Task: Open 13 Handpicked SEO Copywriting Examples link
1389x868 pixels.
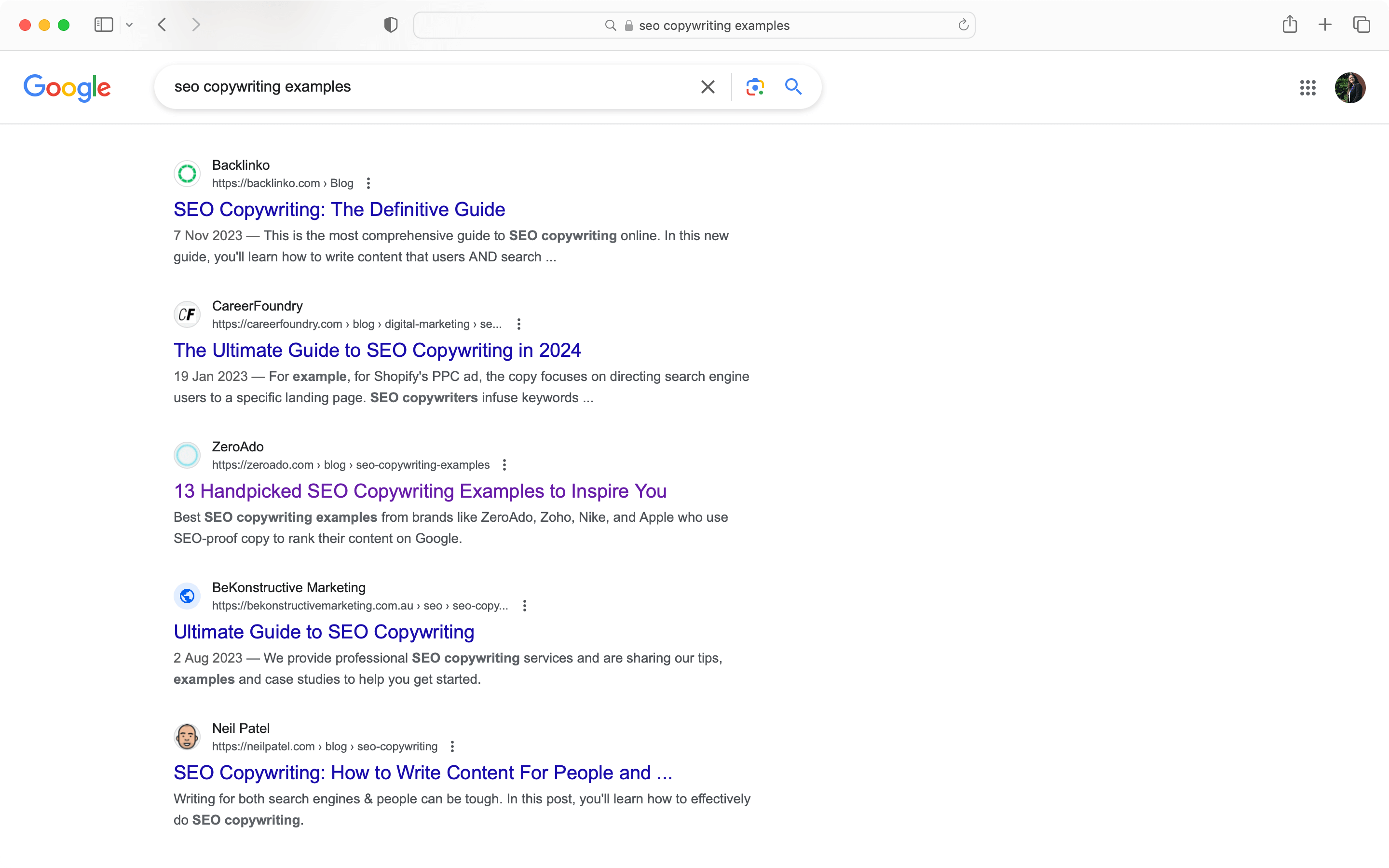Action: click(x=420, y=491)
